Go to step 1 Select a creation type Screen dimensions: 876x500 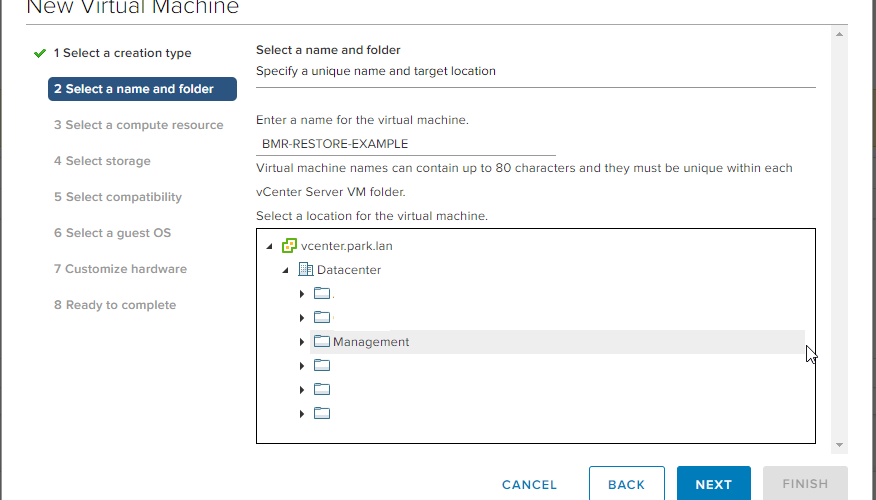[x=122, y=53]
